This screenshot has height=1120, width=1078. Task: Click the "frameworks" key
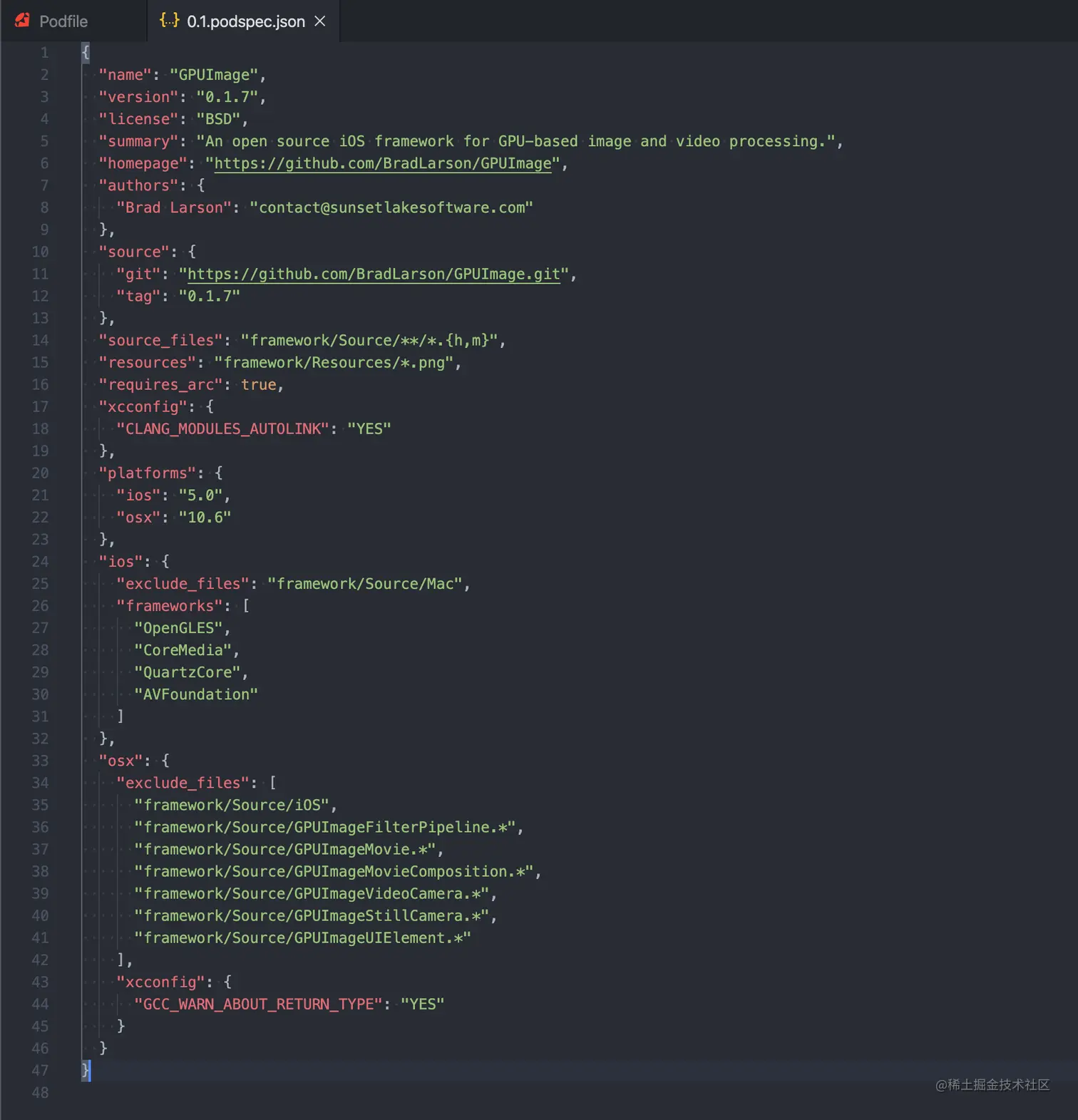(x=169, y=605)
